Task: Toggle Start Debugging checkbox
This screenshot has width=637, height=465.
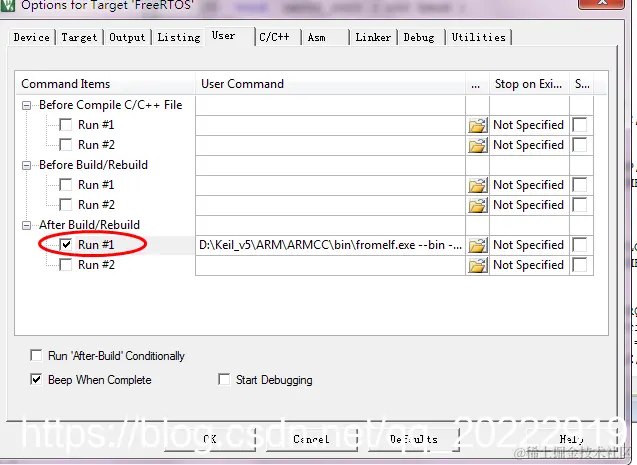Action: click(224, 379)
